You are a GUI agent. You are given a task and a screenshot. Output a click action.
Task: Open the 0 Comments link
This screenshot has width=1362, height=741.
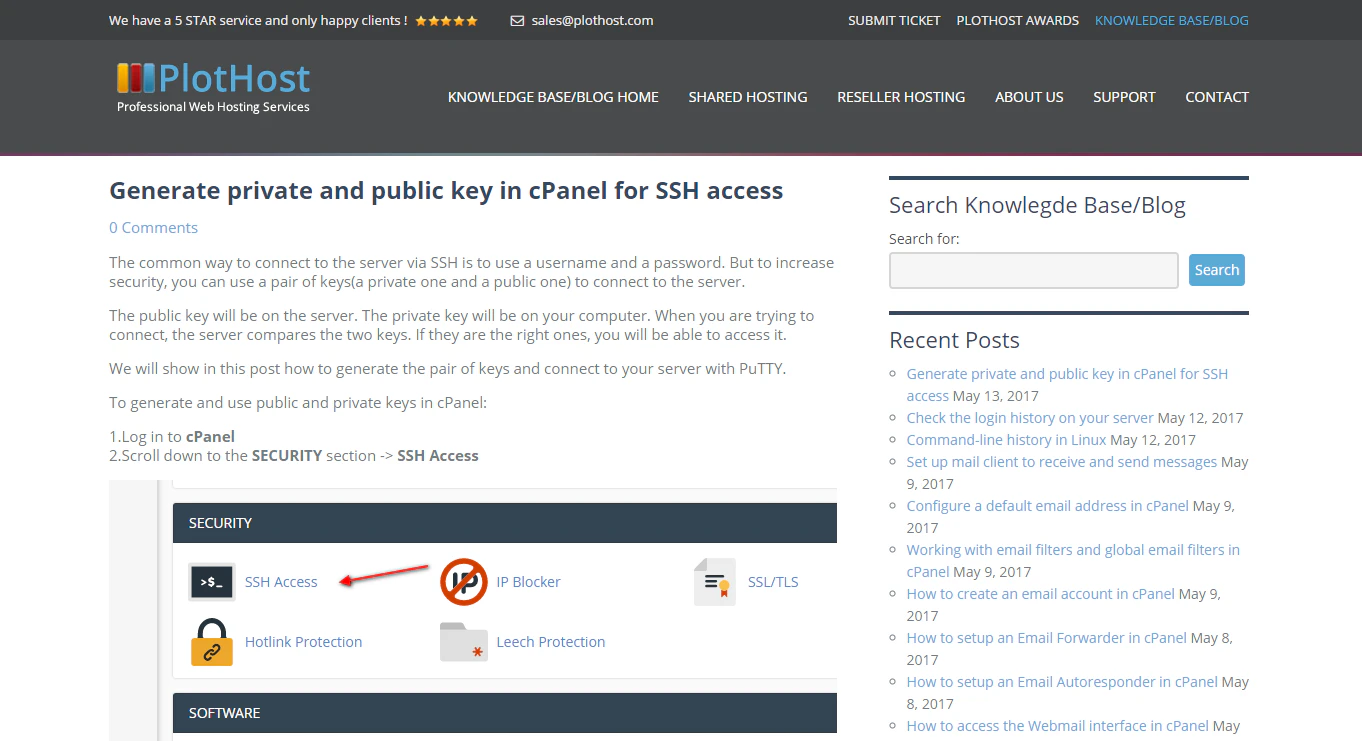153,228
